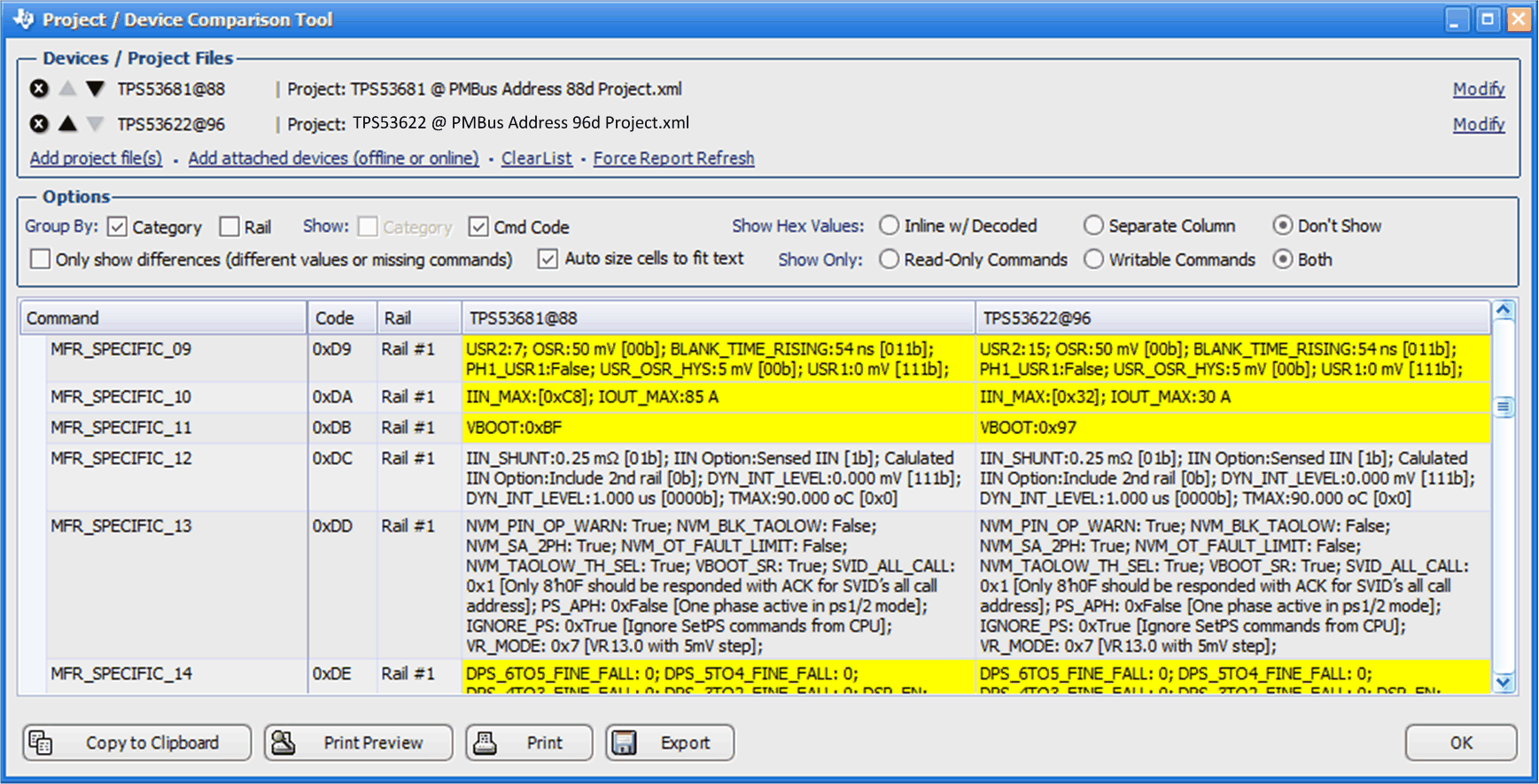Screen dimensions: 1539x784
Task: Select Don't Show hex values option
Action: click(x=1282, y=226)
